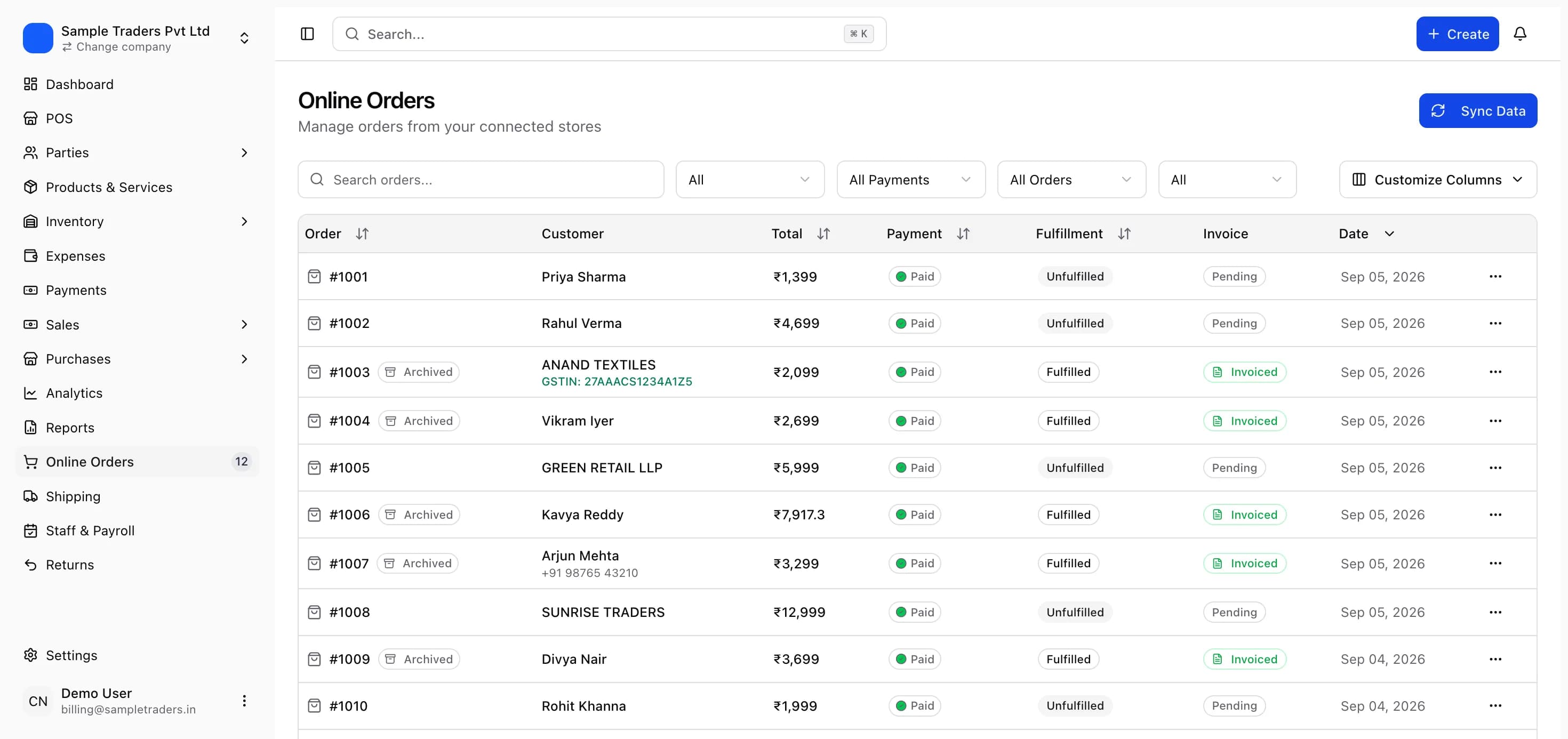Viewport: 1568px width, 739px height.
Task: Open the All Orders dropdown
Action: tap(1071, 180)
